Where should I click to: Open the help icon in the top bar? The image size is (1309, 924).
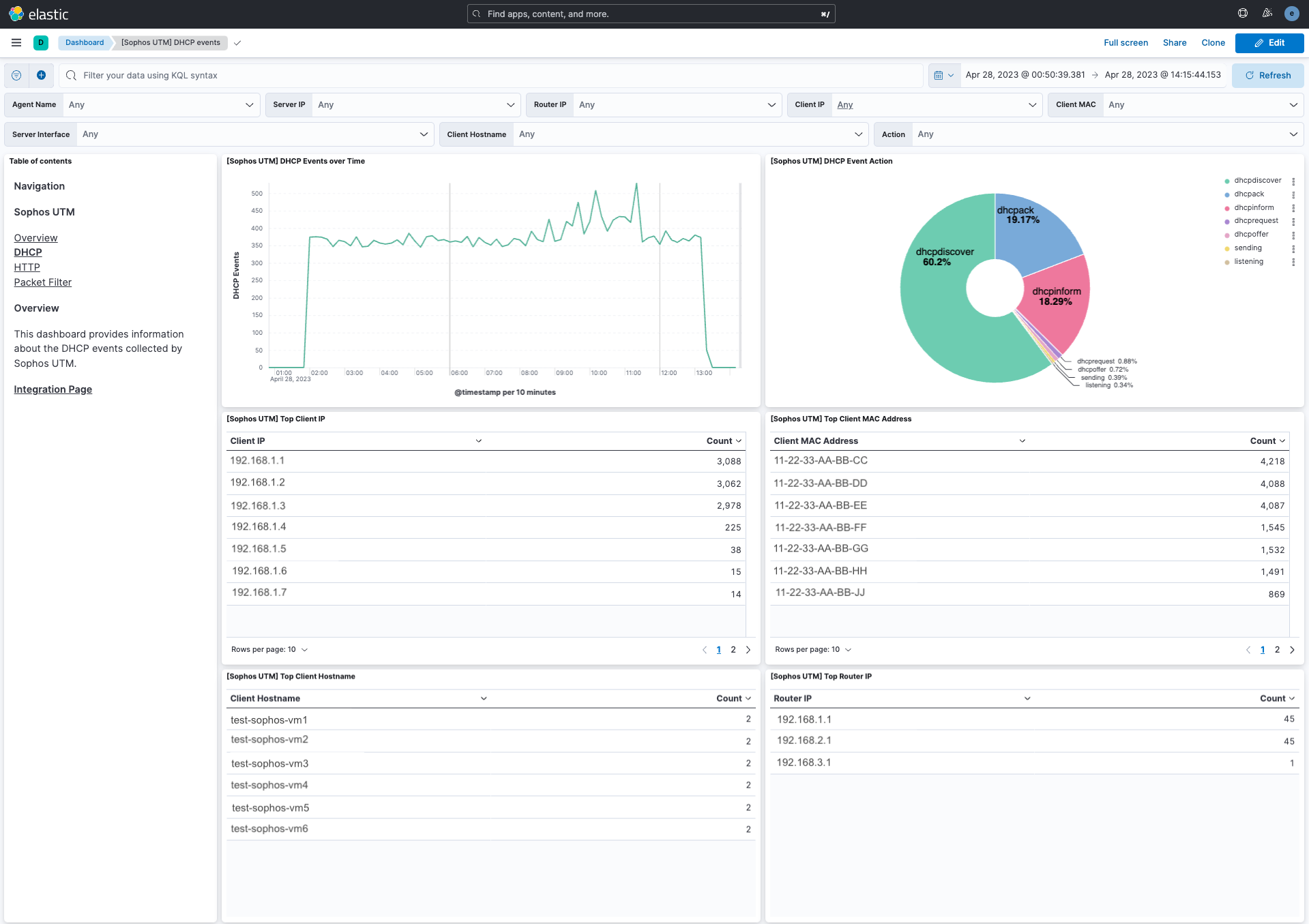(1241, 13)
